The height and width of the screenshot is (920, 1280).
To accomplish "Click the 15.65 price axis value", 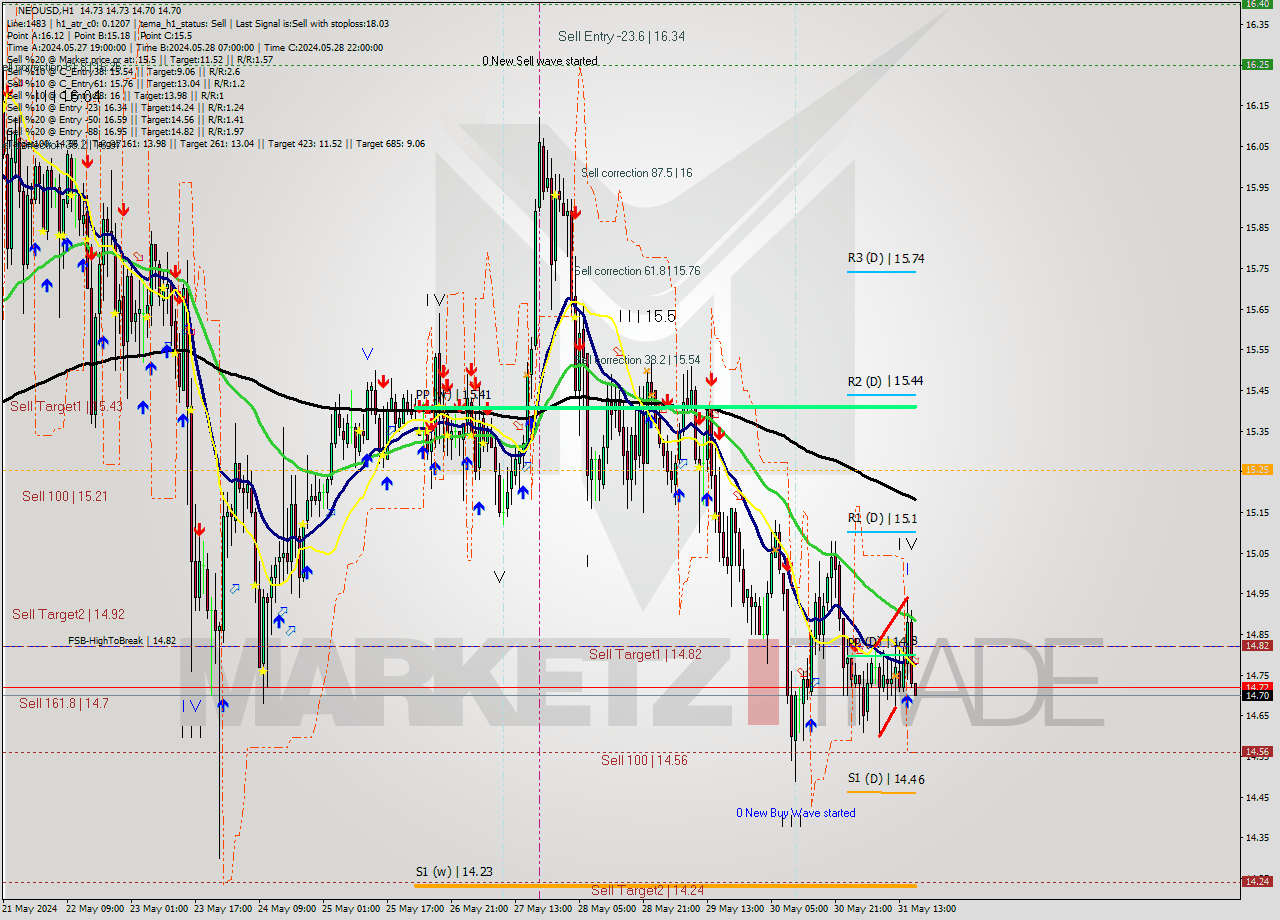I will 1257,309.
